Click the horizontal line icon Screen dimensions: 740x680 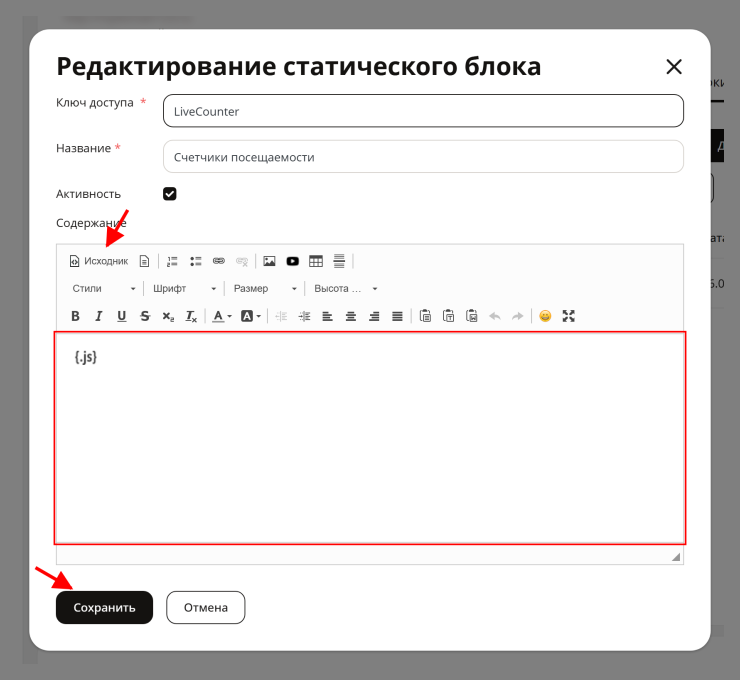click(x=339, y=261)
